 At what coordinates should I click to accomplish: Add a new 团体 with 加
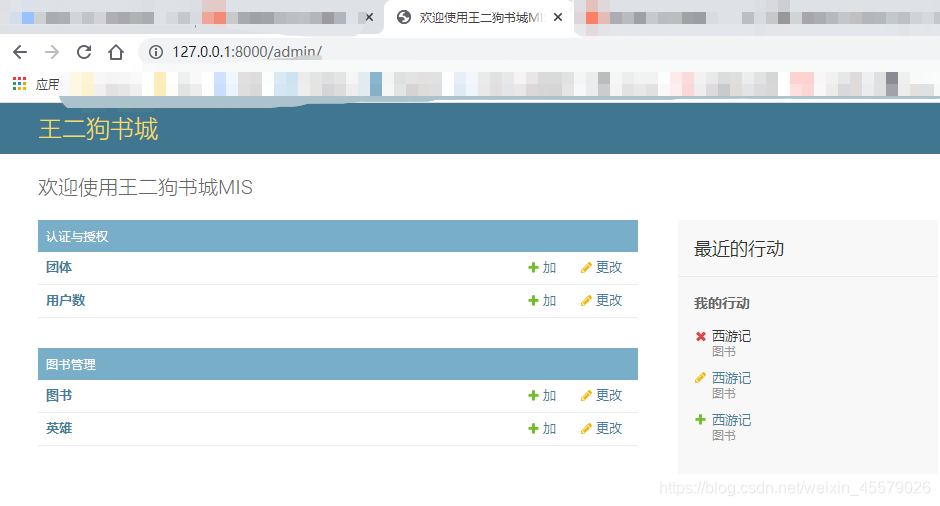pyautogui.click(x=542, y=267)
